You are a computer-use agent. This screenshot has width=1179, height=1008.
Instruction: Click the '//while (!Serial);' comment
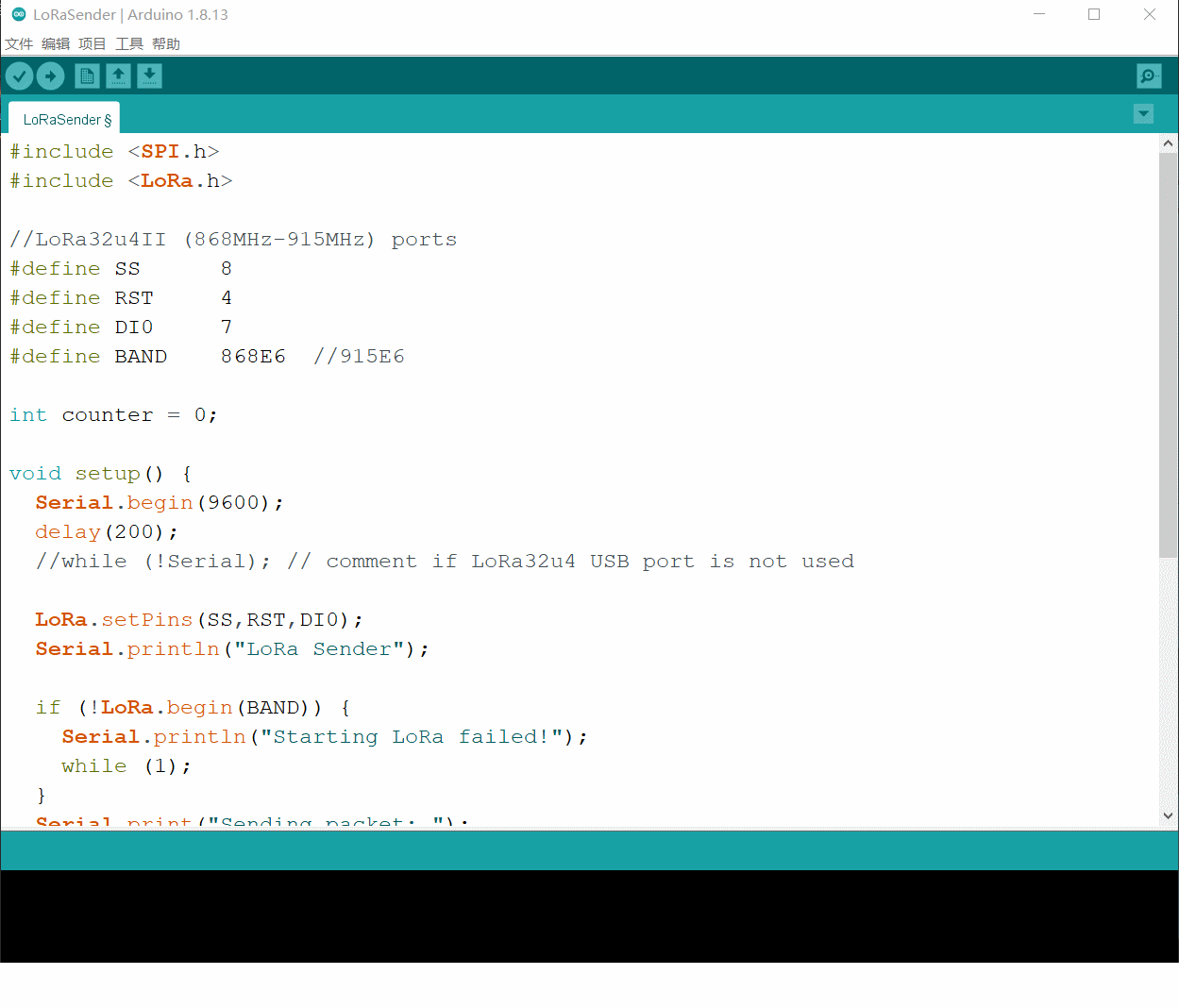[x=153, y=561]
